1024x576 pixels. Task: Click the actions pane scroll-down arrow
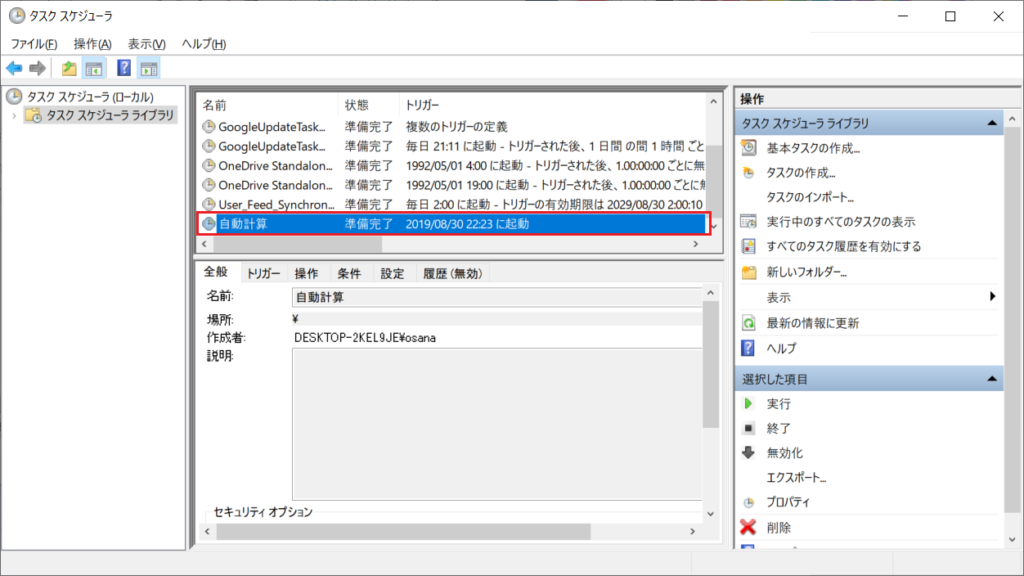point(1012,539)
